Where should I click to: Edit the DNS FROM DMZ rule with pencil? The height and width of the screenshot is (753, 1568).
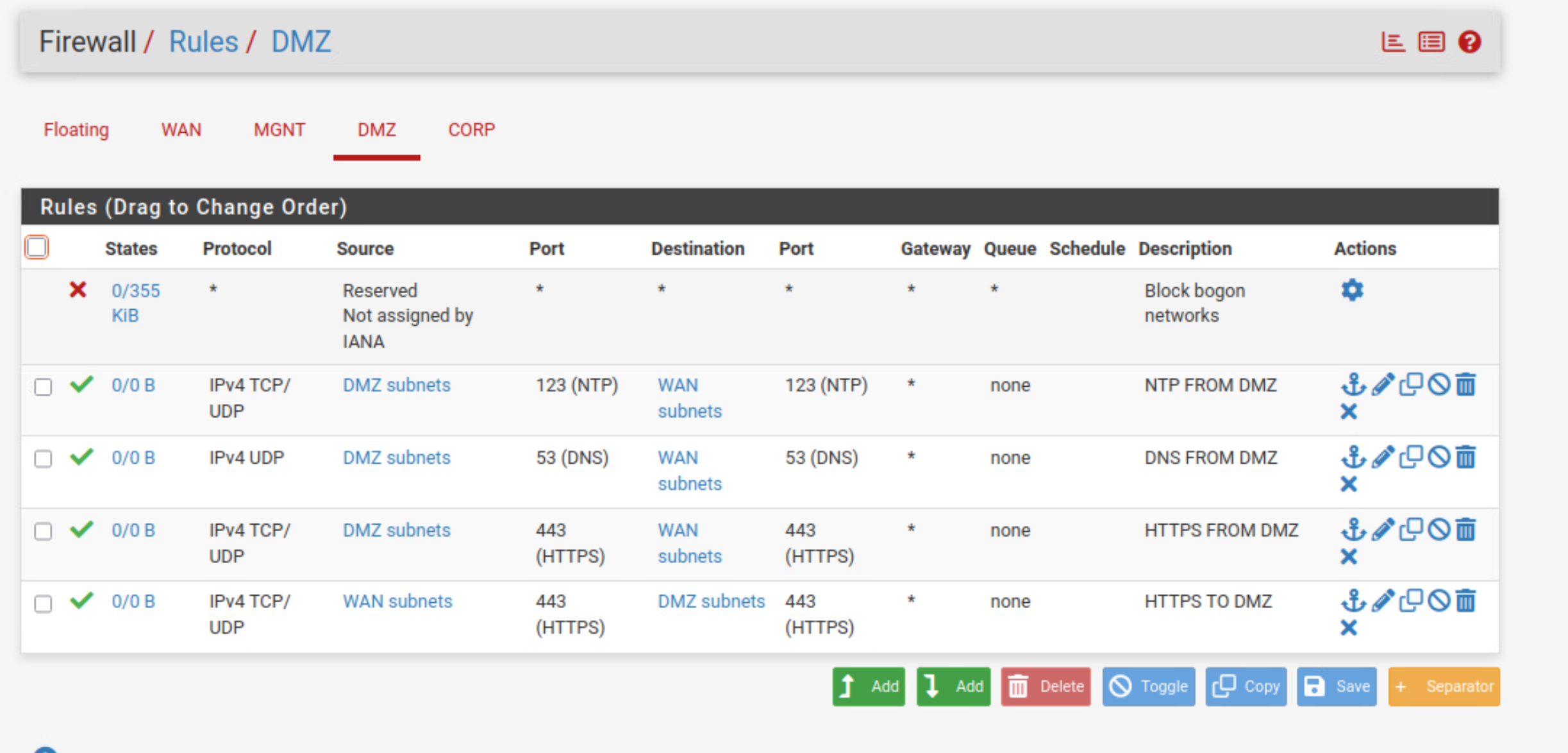tap(1383, 457)
